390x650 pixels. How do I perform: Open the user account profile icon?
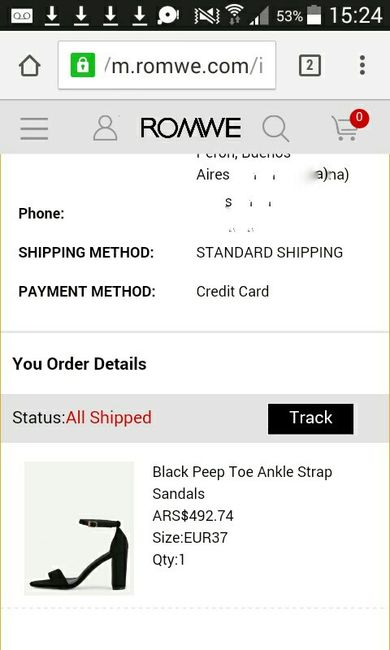(105, 128)
